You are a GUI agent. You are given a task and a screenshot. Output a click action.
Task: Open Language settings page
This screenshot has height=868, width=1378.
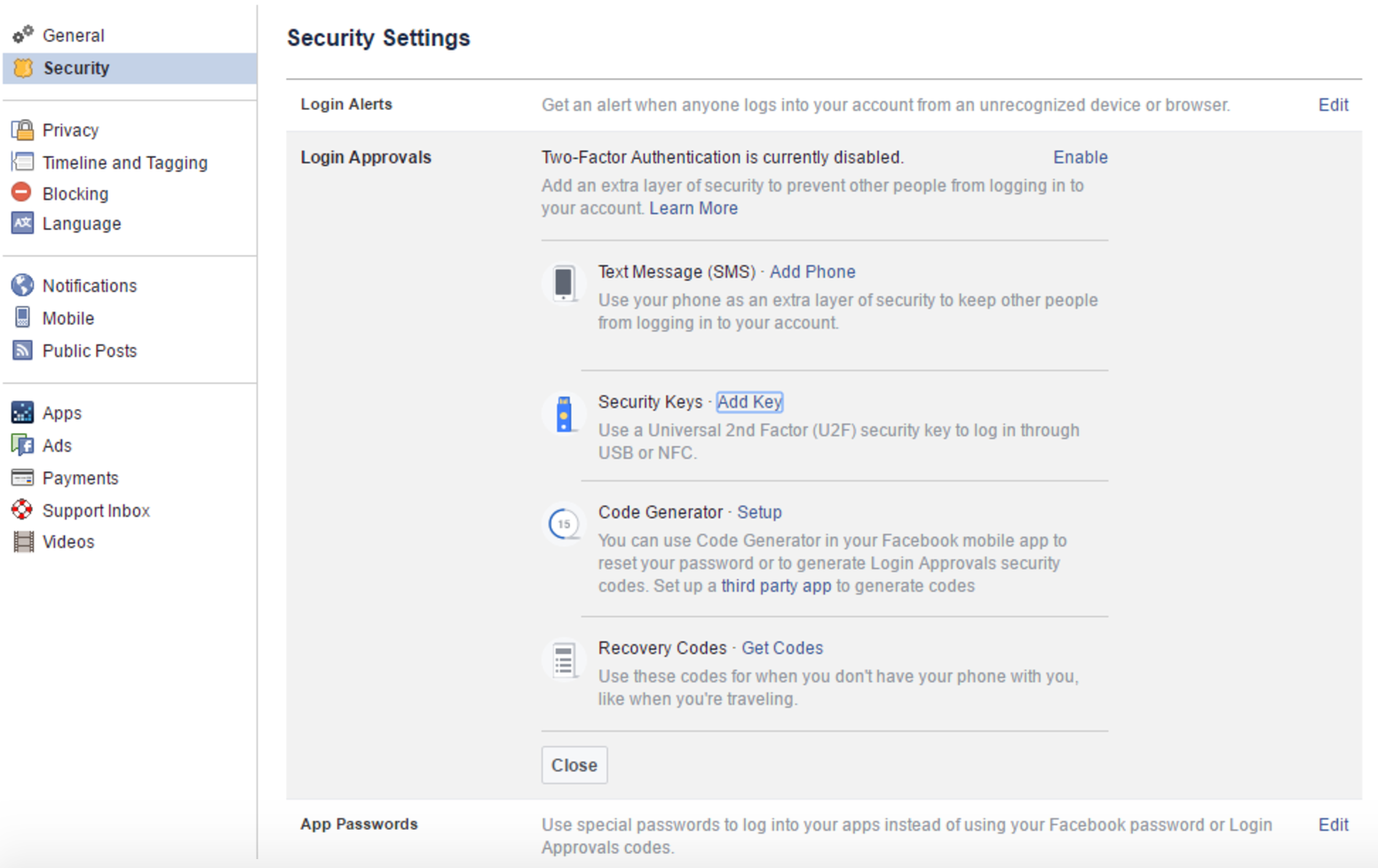[82, 224]
